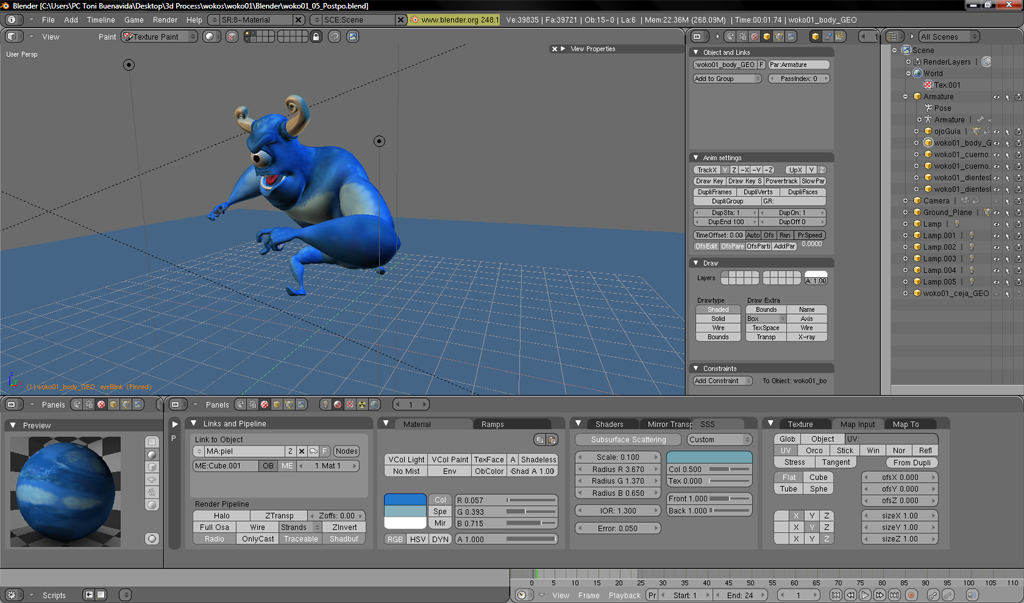
Task: Toggle visibility eye for Ground_Plane
Action: pyautogui.click(x=997, y=212)
